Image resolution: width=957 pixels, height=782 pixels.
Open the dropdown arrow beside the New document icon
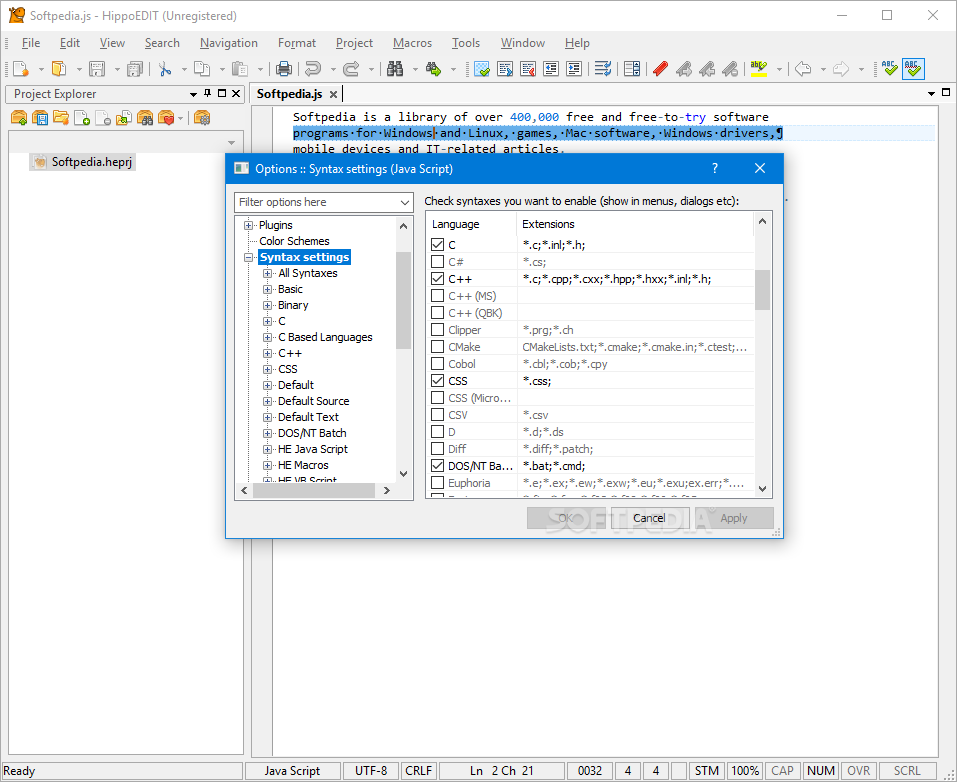pos(40,69)
